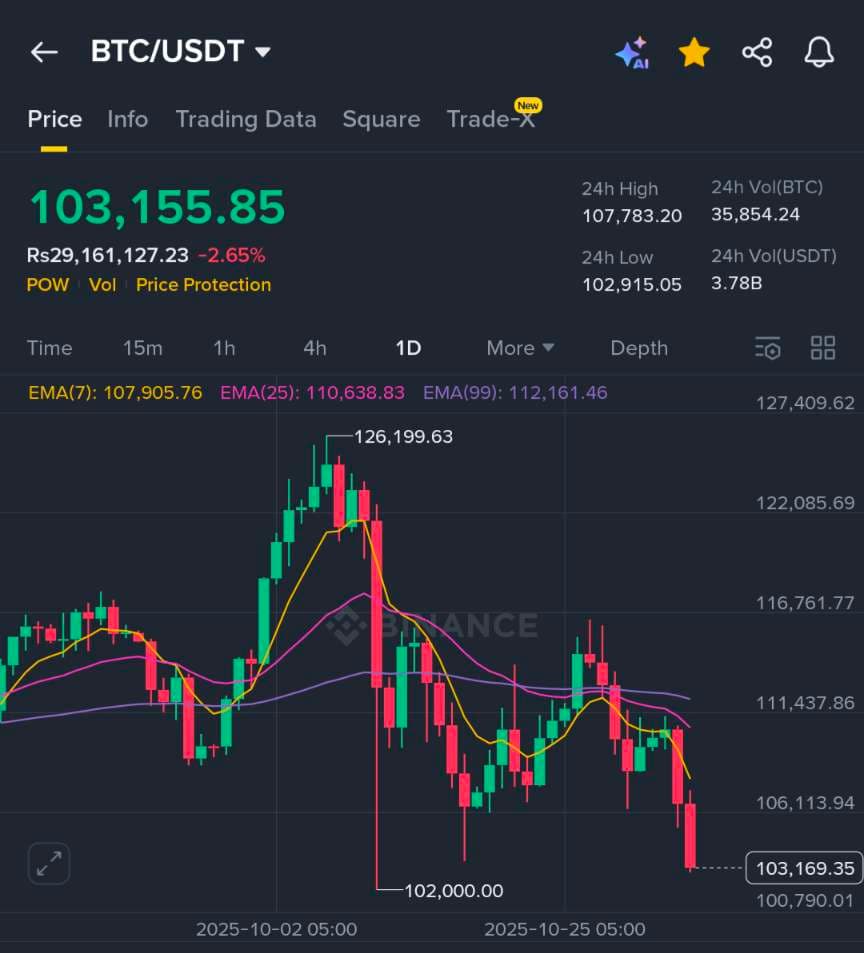Expand the chart to fullscreen mode
This screenshot has width=864, height=953.
coord(47,863)
